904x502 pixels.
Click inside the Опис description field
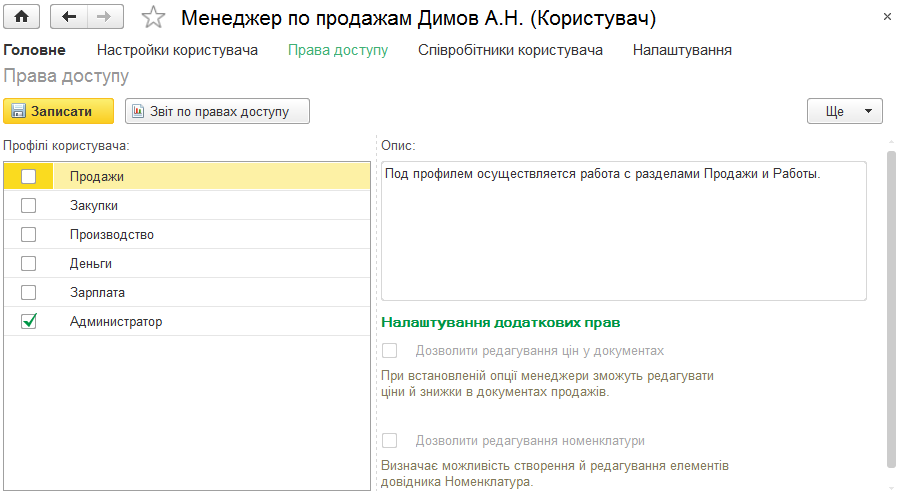pyautogui.click(x=624, y=231)
